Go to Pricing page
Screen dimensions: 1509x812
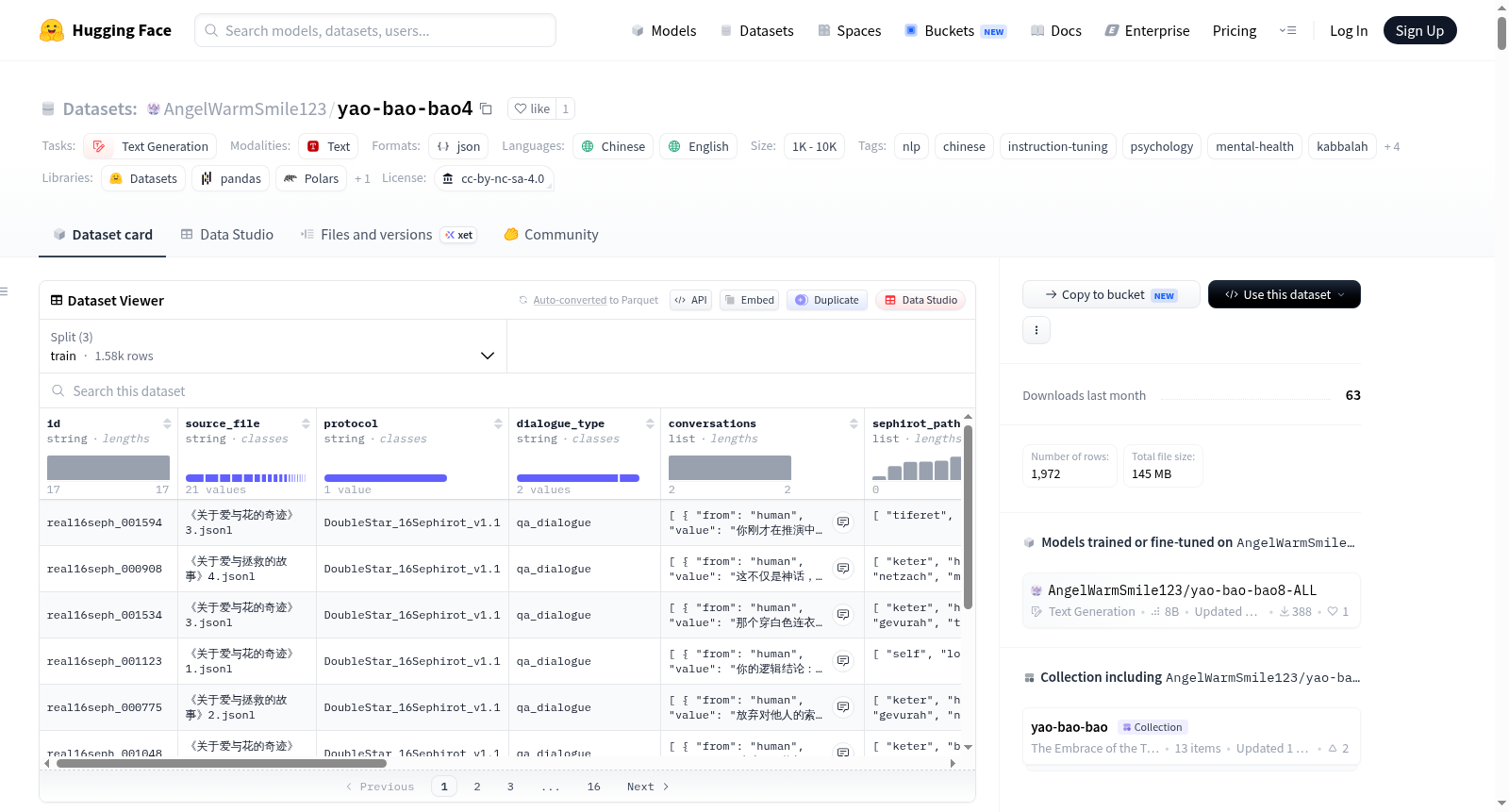pos(1235,30)
